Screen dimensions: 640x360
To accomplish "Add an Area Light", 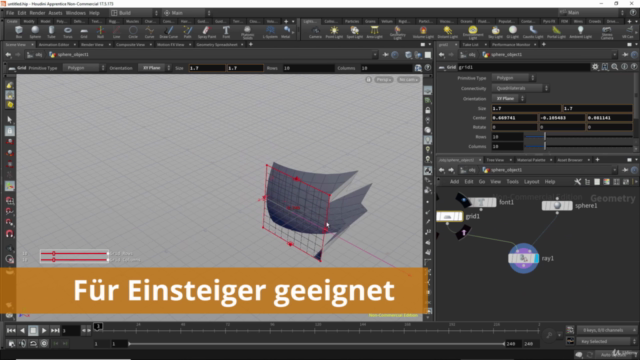I will (374, 31).
